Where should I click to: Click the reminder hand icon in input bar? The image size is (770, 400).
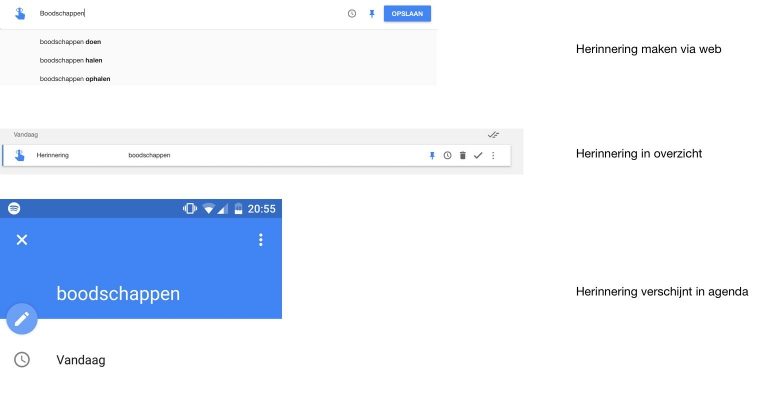click(20, 14)
